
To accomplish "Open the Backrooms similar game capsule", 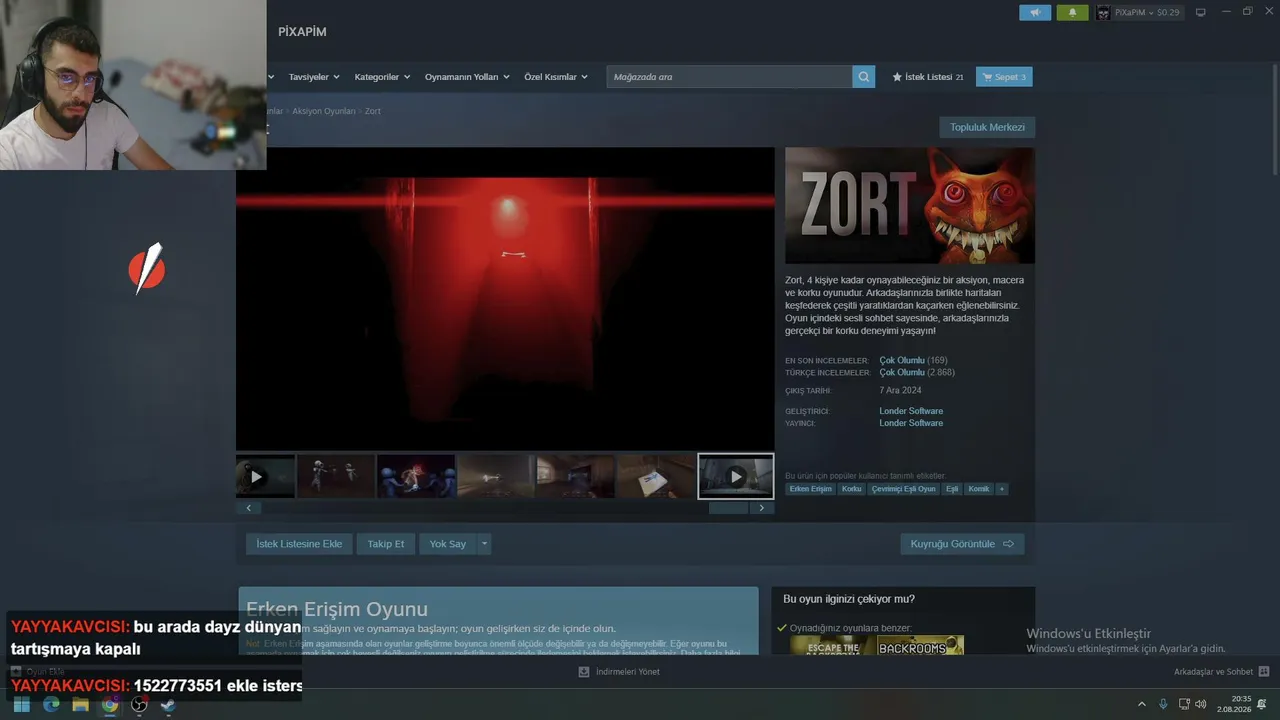I will tap(920, 646).
